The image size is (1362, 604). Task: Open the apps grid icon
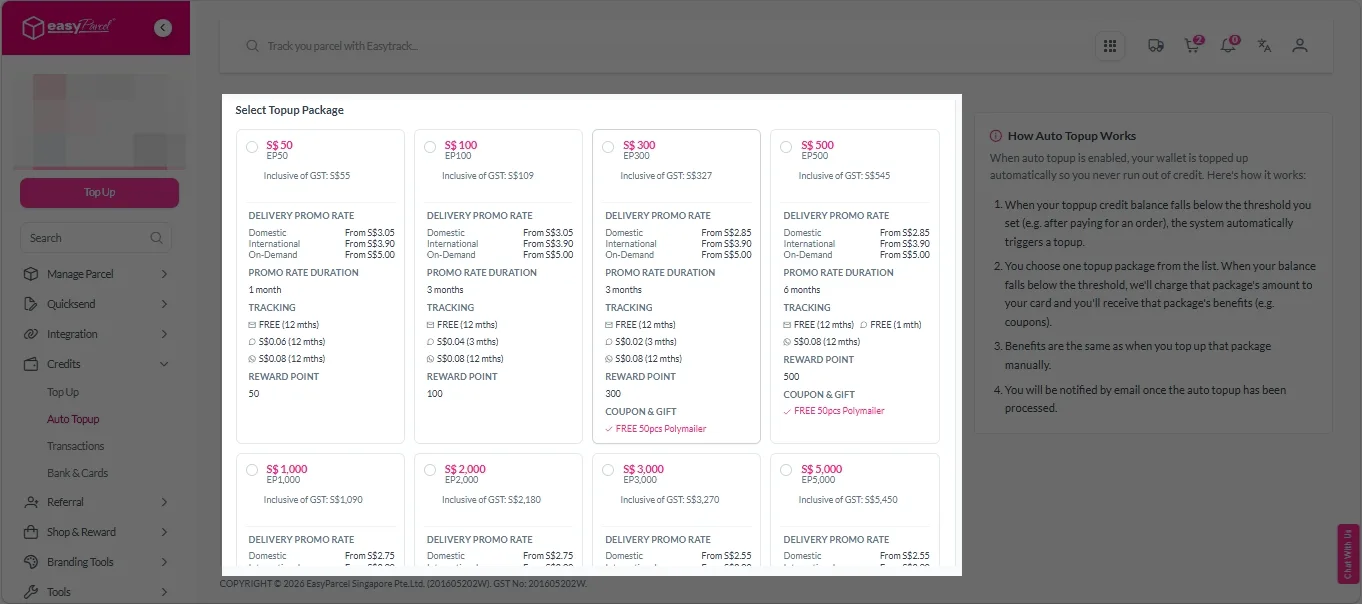pyautogui.click(x=1109, y=46)
